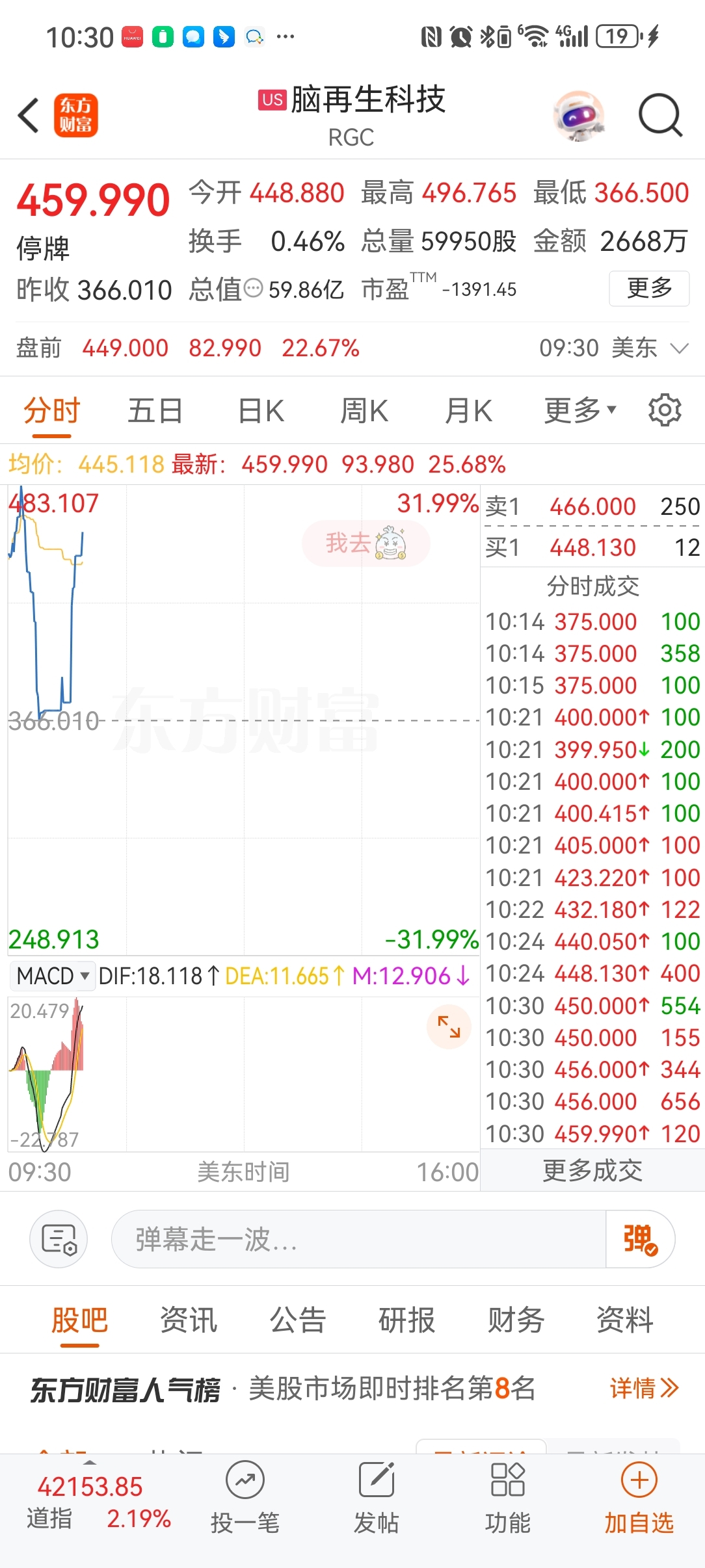The width and height of the screenshot is (705, 1568).
Task: Tap the 10:24 448.130 trade row
Action: (592, 973)
